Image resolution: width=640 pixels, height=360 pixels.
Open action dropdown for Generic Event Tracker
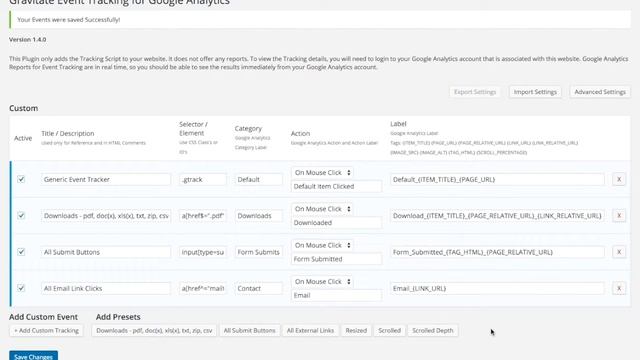coord(322,173)
